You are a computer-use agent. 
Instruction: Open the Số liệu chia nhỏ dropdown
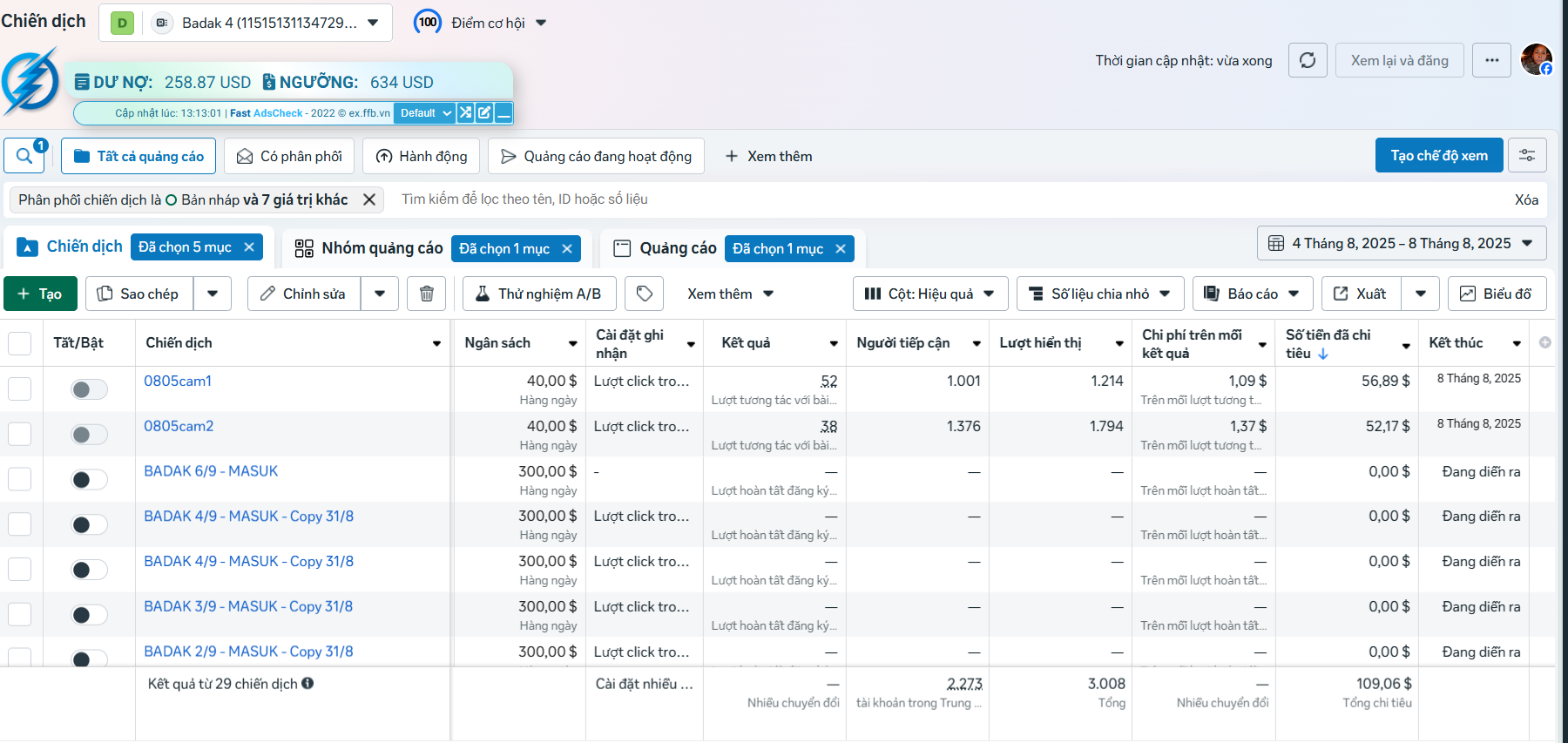pos(1100,294)
